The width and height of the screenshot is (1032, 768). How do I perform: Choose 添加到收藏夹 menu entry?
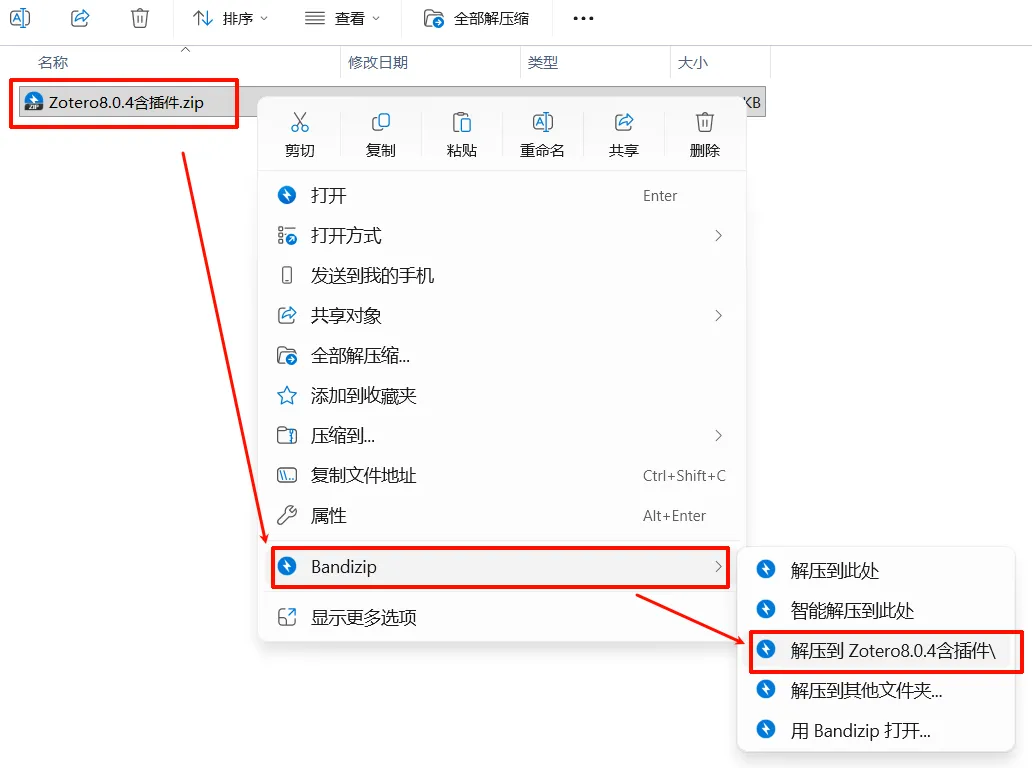pyautogui.click(x=502, y=396)
